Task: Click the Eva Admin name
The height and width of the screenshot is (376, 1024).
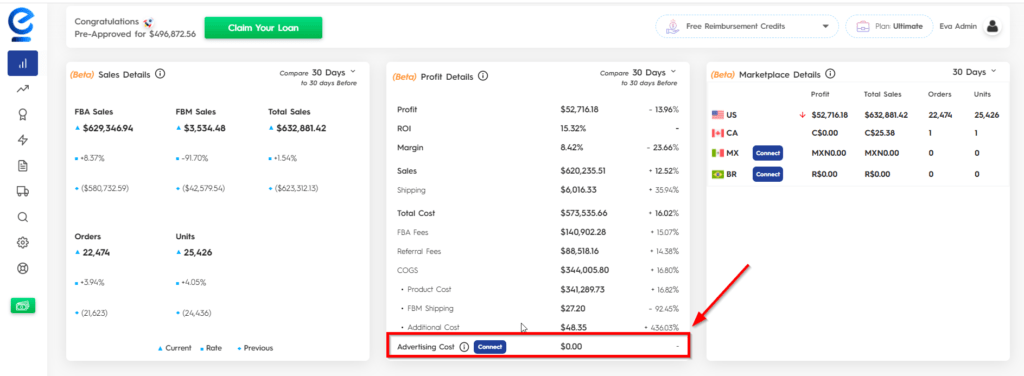Action: (x=958, y=27)
